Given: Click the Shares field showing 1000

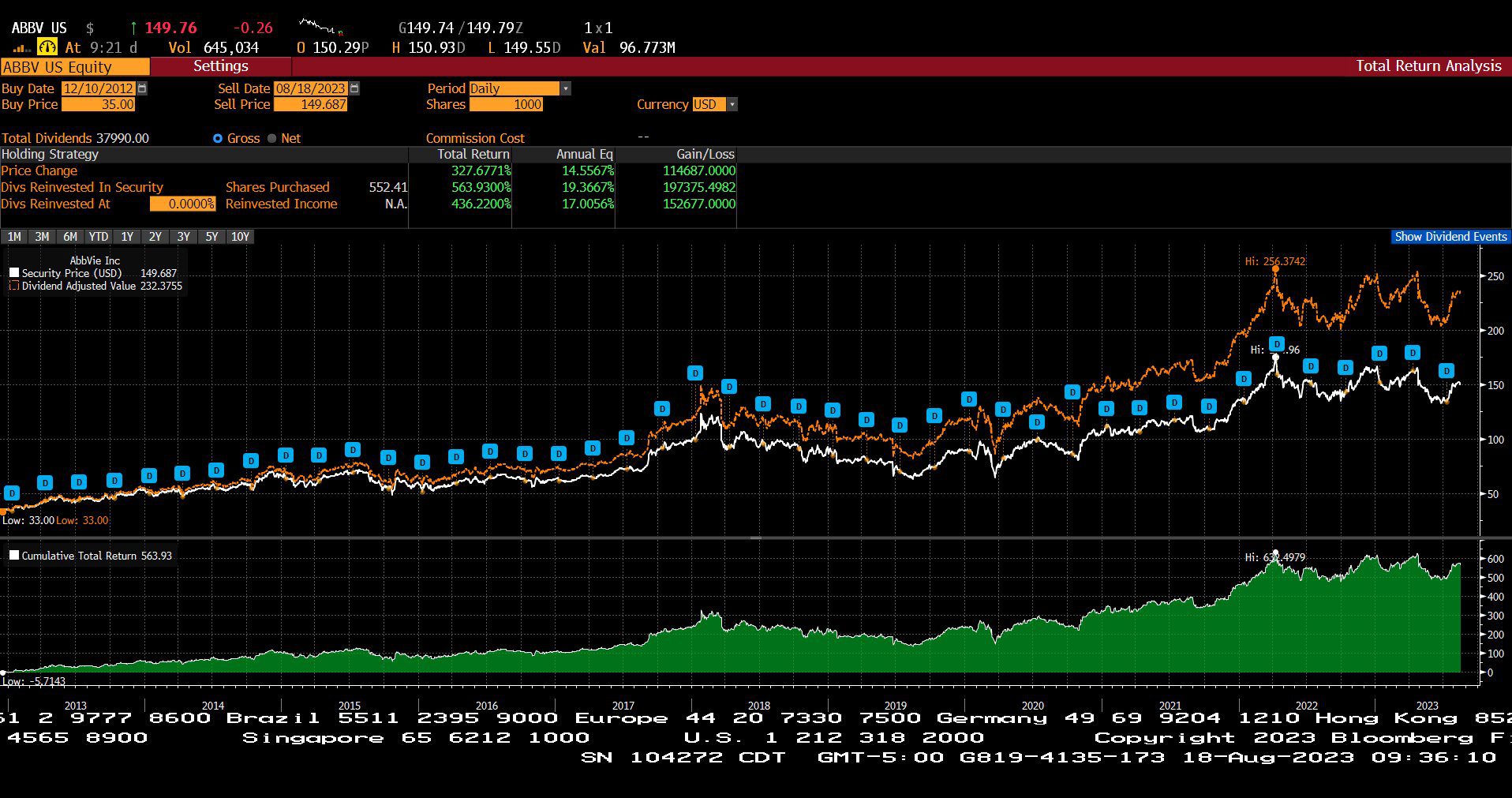Looking at the screenshot, I should [x=507, y=104].
